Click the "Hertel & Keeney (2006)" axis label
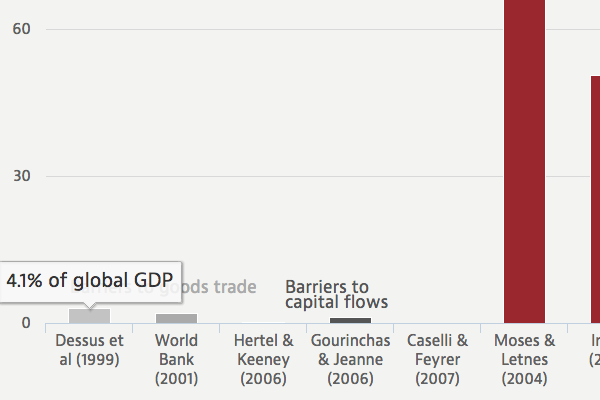The image size is (600, 400). (263, 359)
